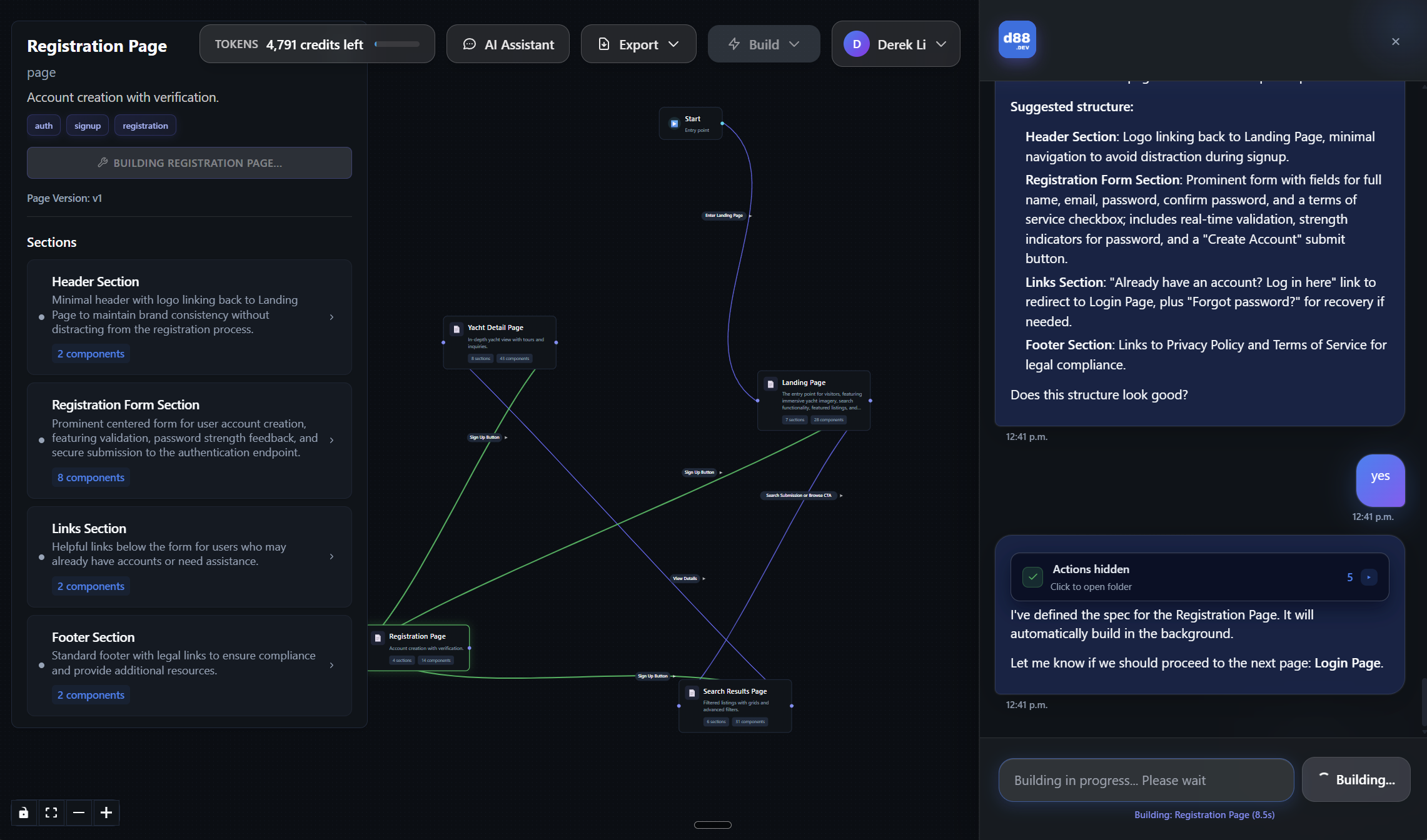The width and height of the screenshot is (1427, 840).
Task: Click the green checkmark on Actions hidden
Action: (1032, 577)
